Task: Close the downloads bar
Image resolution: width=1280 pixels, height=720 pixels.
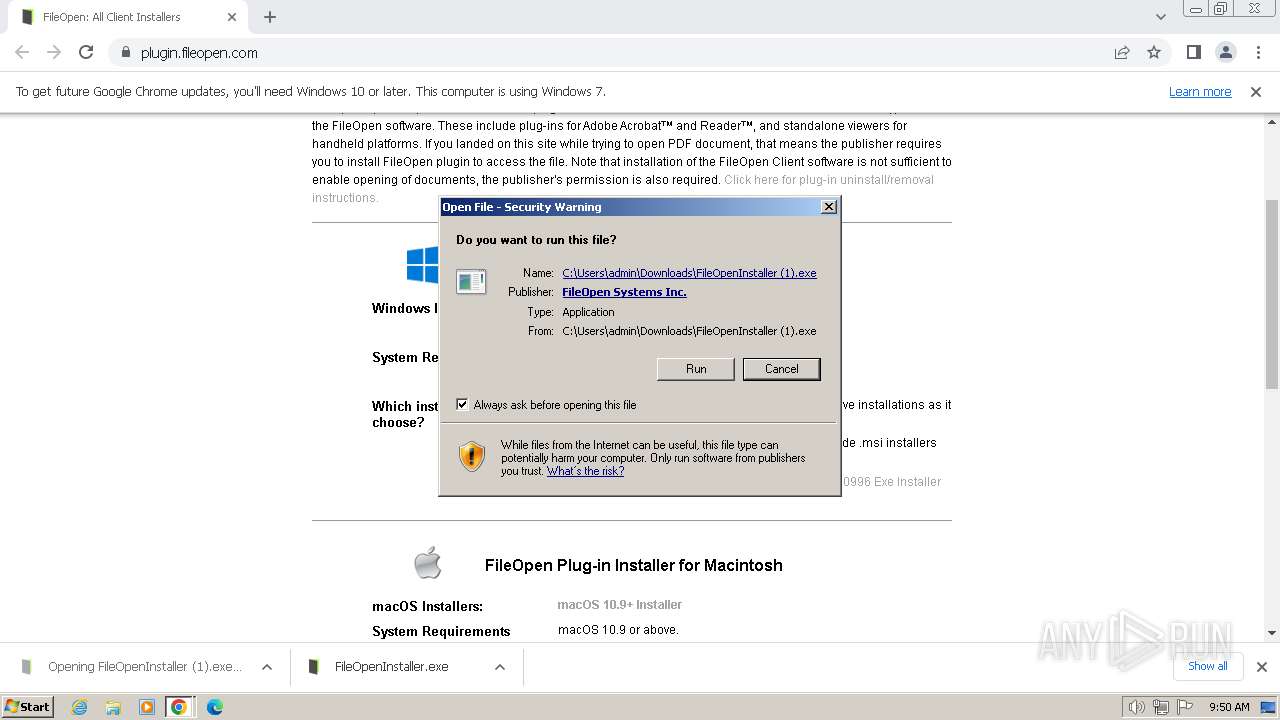Action: coord(1261,667)
